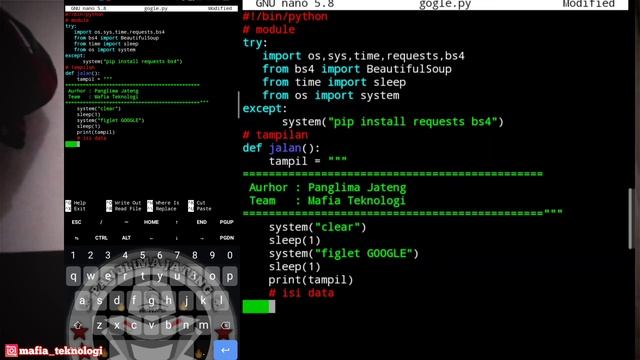Tap the dash extra key
Screen dimensions: 640x360
pyautogui.click(x=126, y=222)
